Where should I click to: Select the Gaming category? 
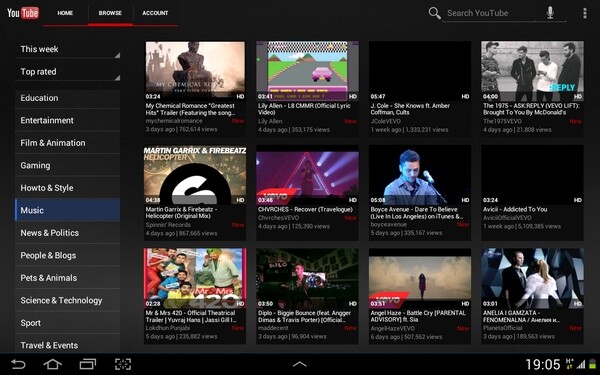point(67,166)
